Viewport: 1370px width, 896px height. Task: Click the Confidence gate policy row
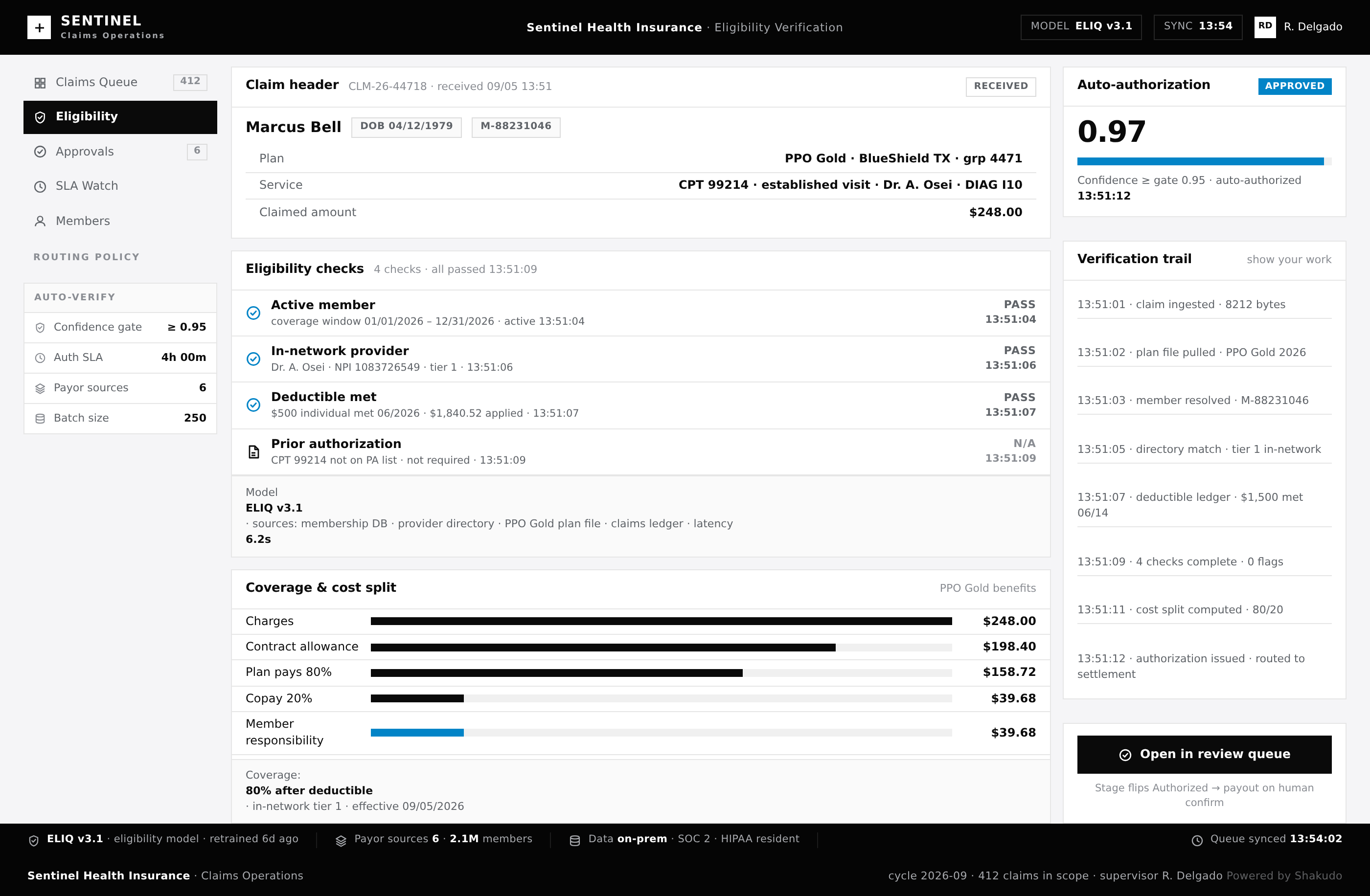(120, 327)
